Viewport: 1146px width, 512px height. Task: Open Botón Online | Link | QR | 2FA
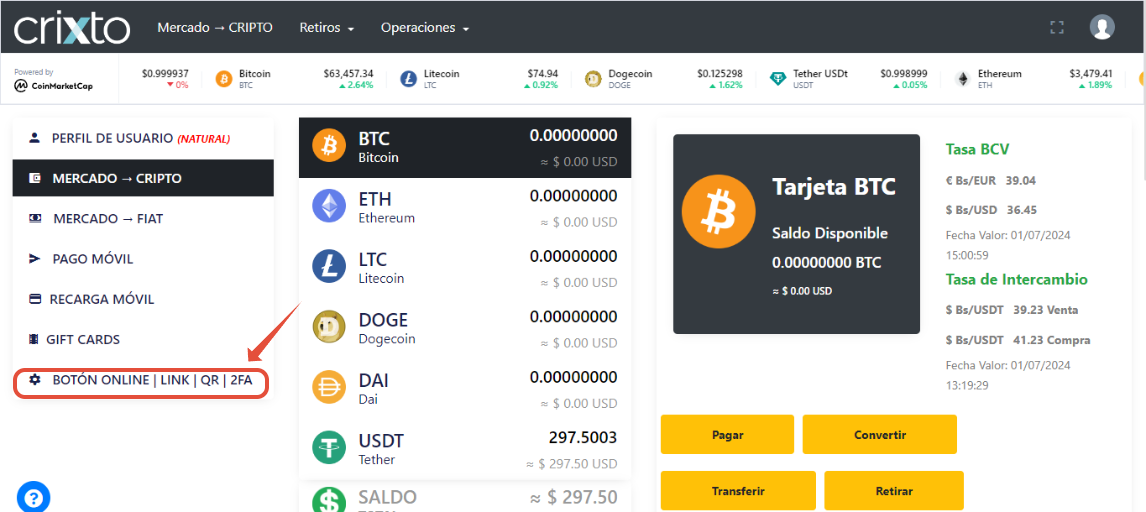(x=143, y=381)
